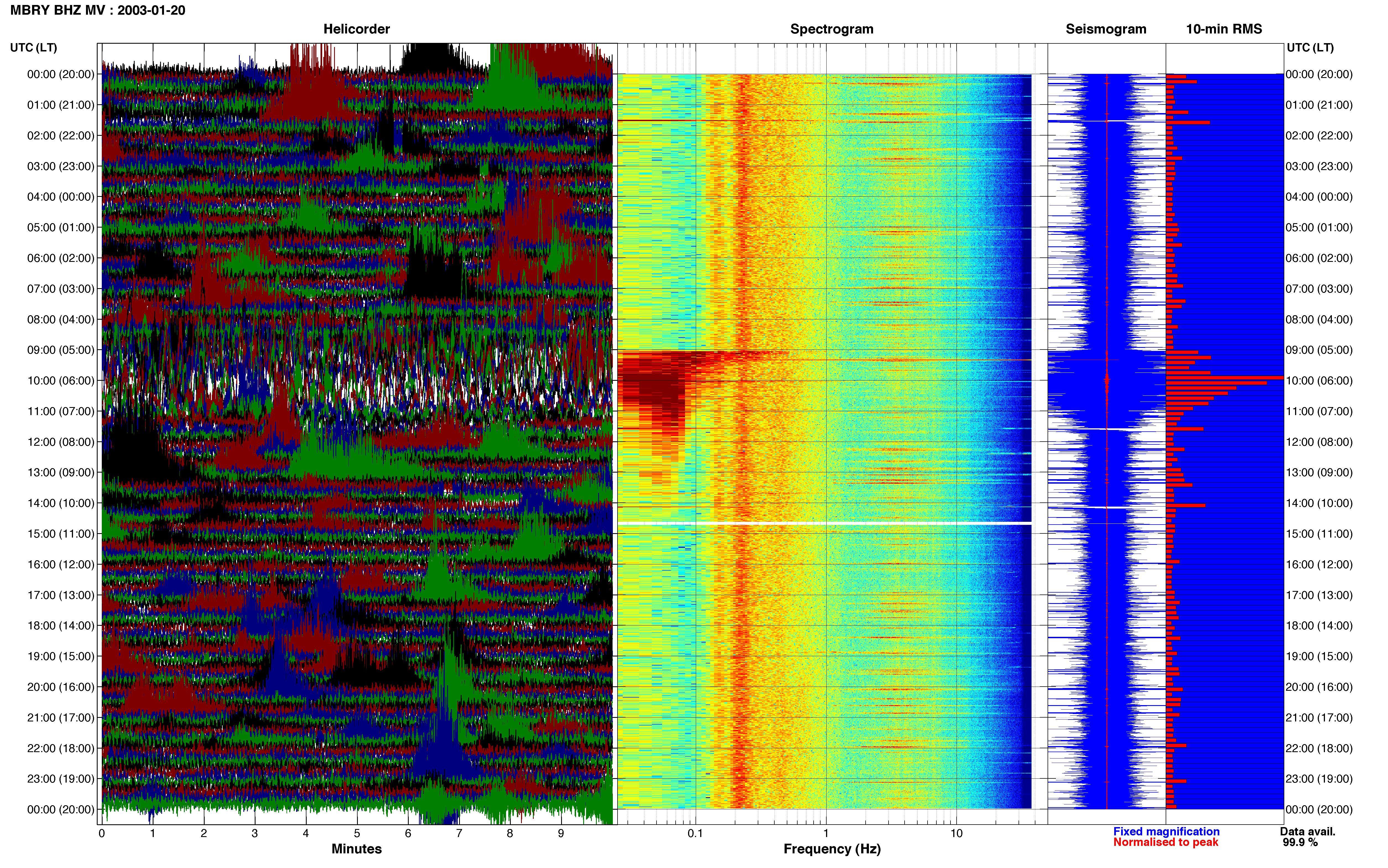Click left time label '22:00 (18:00)'
Viewport: 1388px width, 868px height.
click(x=61, y=749)
